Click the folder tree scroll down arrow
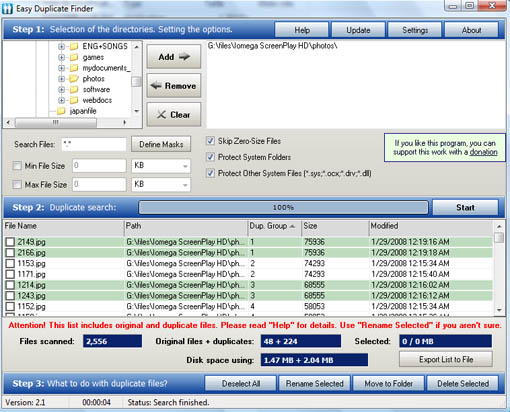The height and width of the screenshot is (412, 510). pyautogui.click(x=136, y=111)
